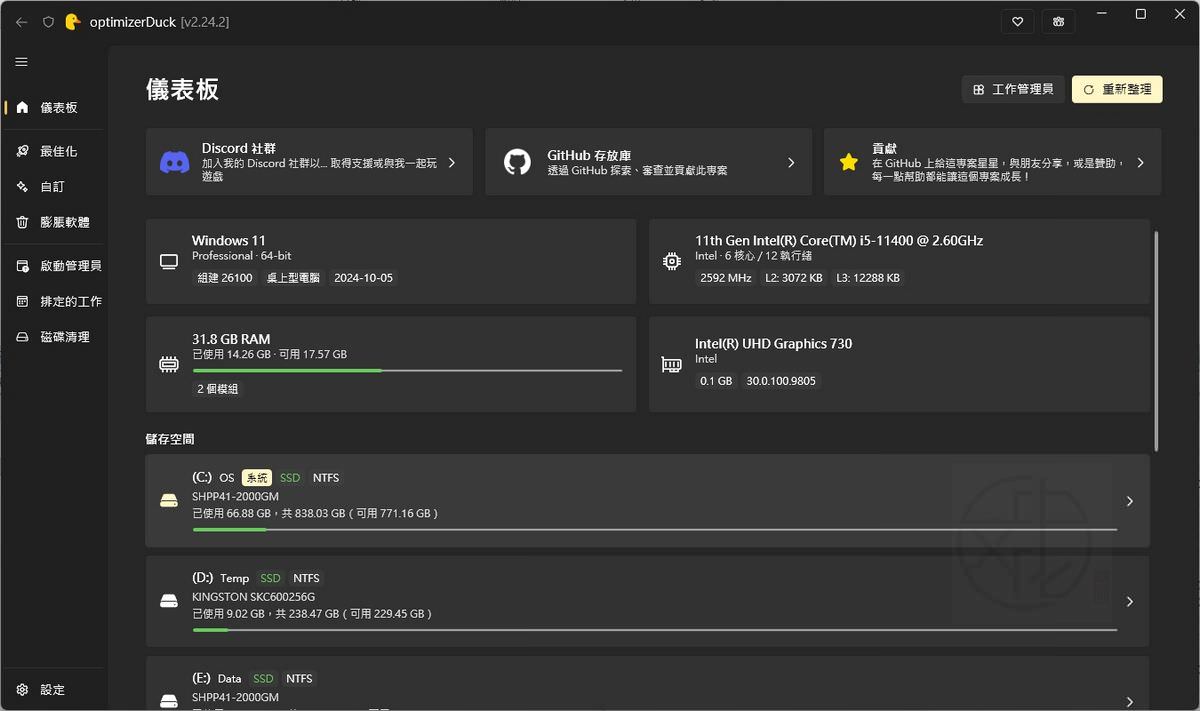
Task: Open 啟動管理員 in the sidebar
Action: [54, 266]
